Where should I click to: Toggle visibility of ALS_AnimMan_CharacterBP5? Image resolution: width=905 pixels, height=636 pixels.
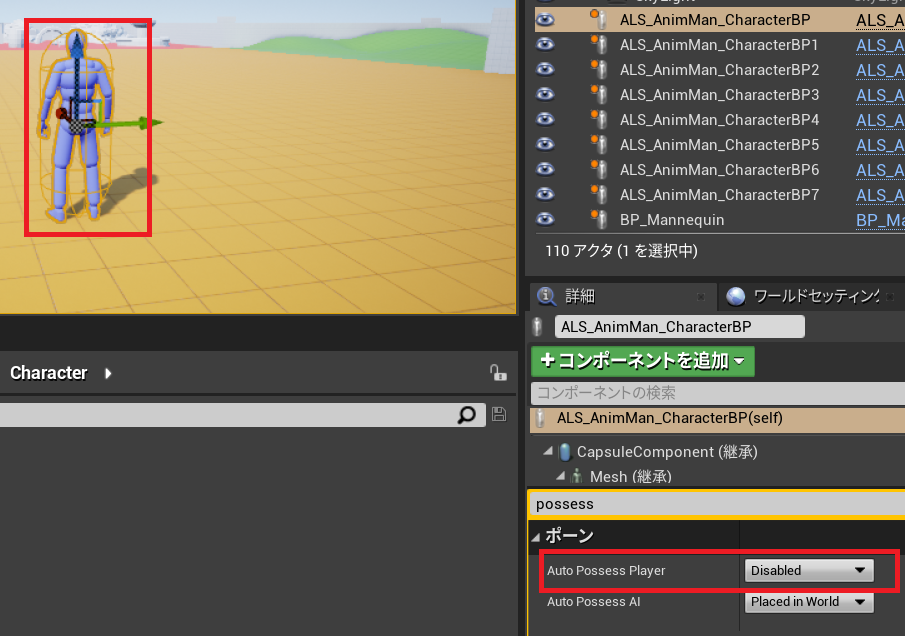tap(545, 144)
